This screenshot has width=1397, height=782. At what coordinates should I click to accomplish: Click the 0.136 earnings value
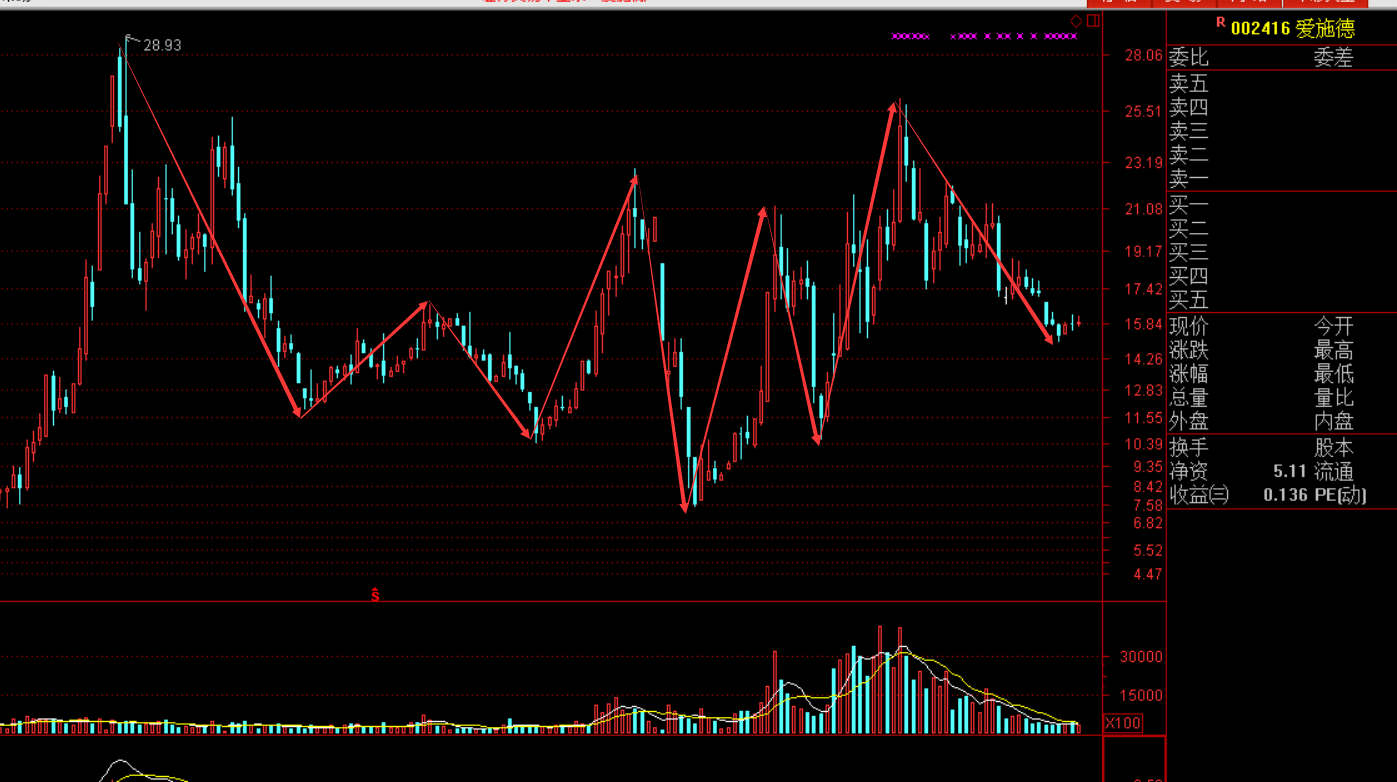click(x=1285, y=495)
